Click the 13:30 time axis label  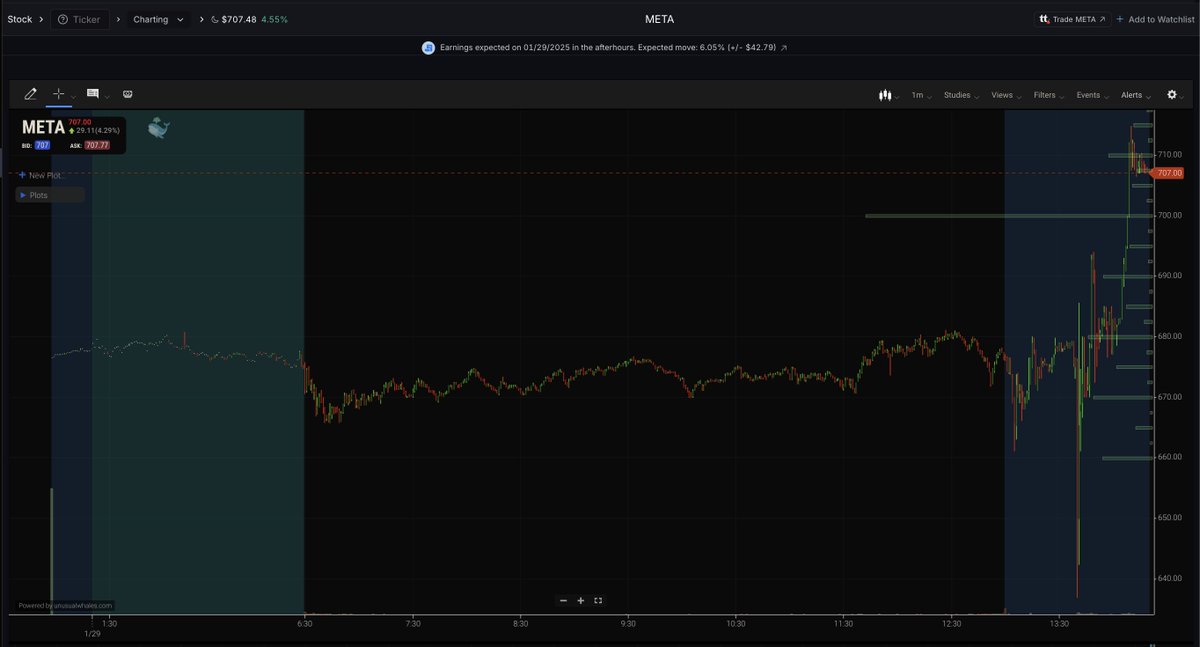point(1059,624)
